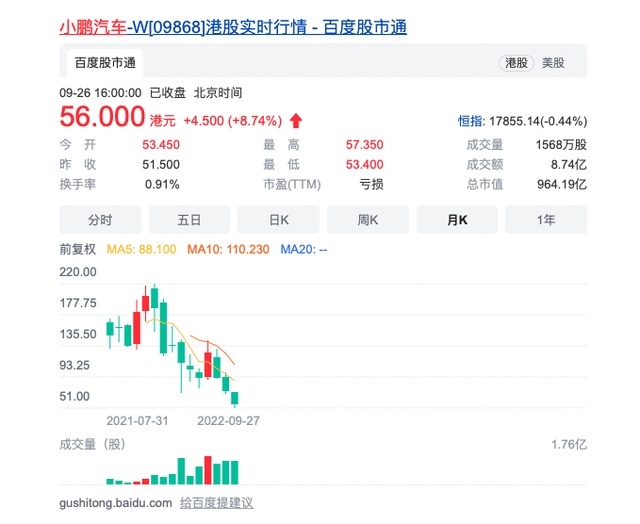Click the 最低 value 53.400
The height and width of the screenshot is (524, 640).
(364, 164)
